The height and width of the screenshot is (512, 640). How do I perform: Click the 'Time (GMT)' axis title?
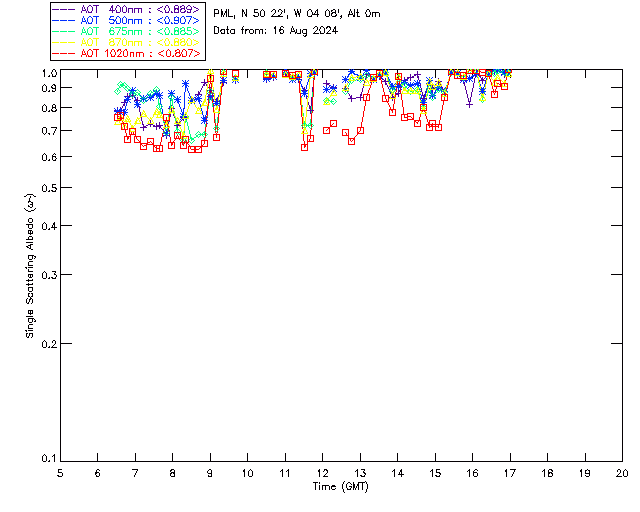pyautogui.click(x=340, y=487)
